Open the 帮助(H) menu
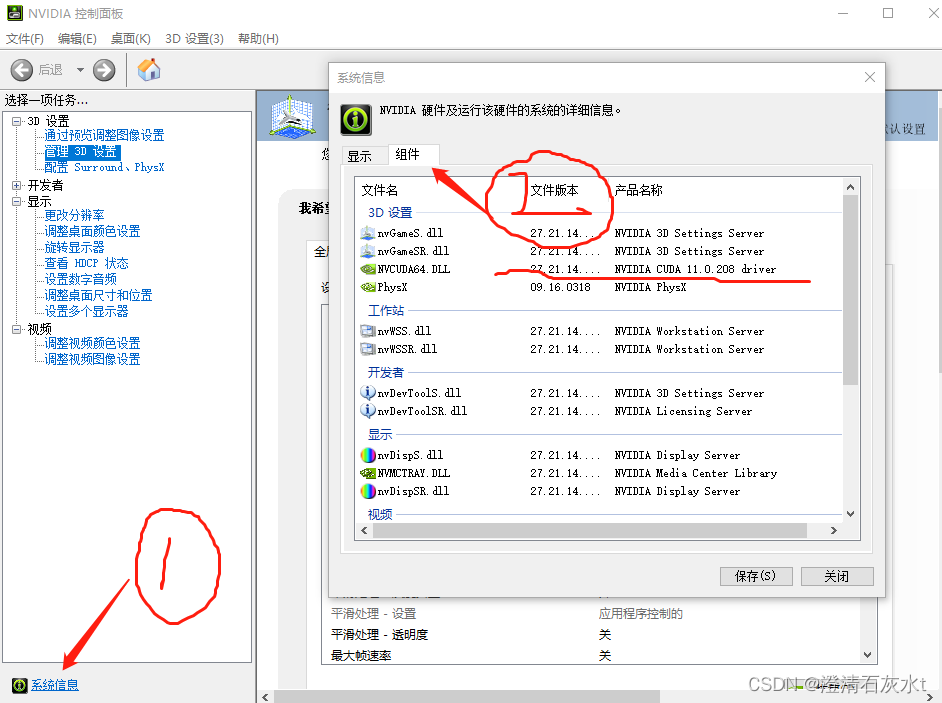Screen dimensions: 942x703 coord(258,38)
